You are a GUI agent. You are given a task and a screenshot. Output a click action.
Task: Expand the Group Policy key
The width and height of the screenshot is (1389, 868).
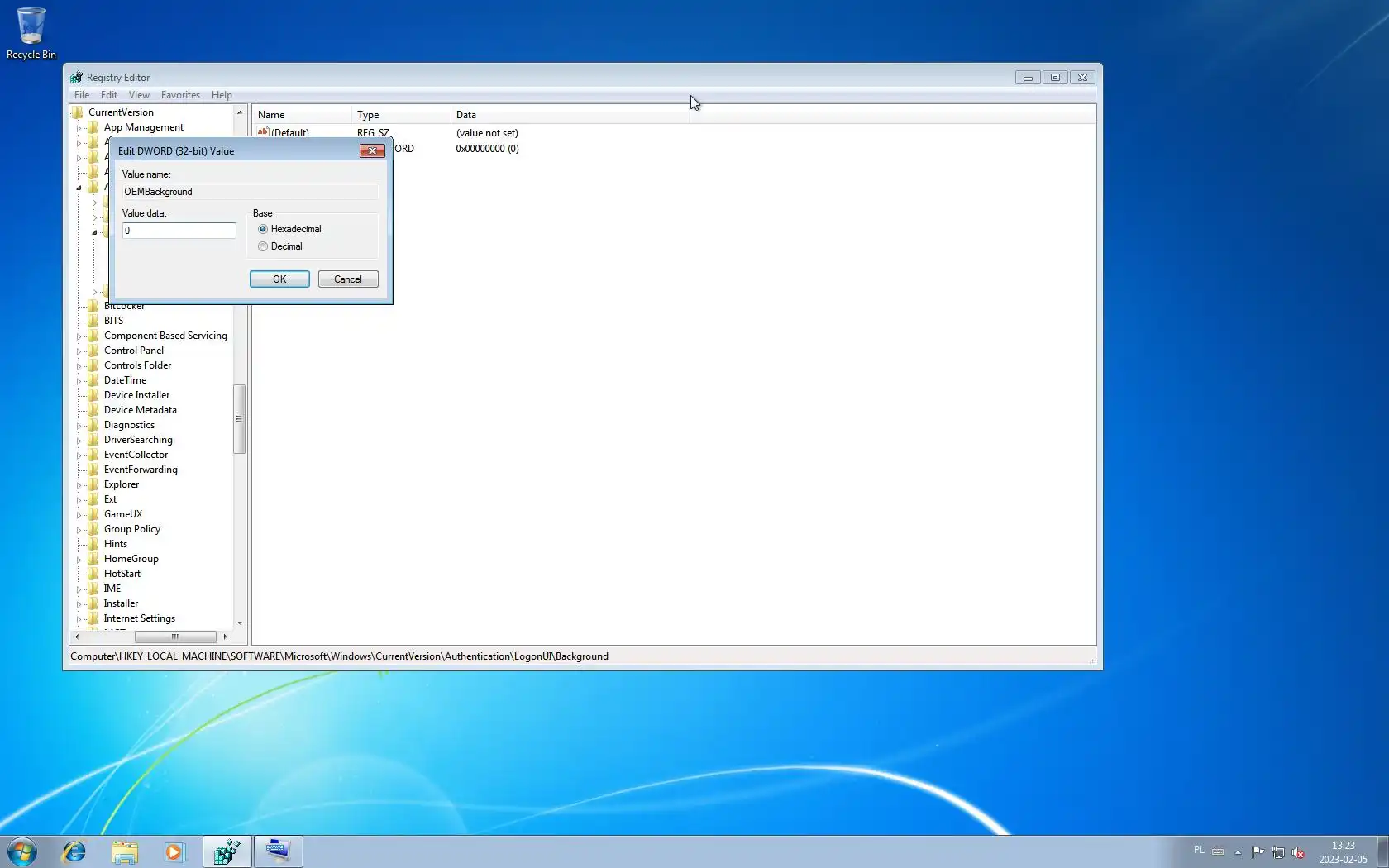point(79,530)
